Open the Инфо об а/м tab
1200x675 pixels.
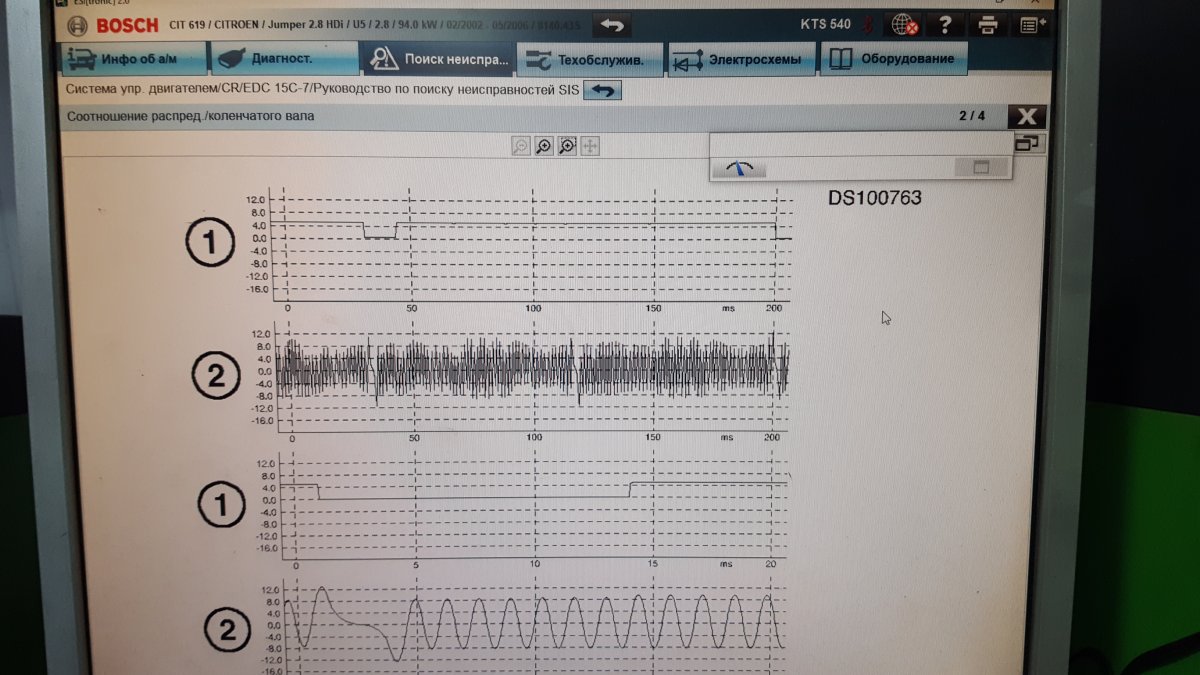(x=134, y=59)
